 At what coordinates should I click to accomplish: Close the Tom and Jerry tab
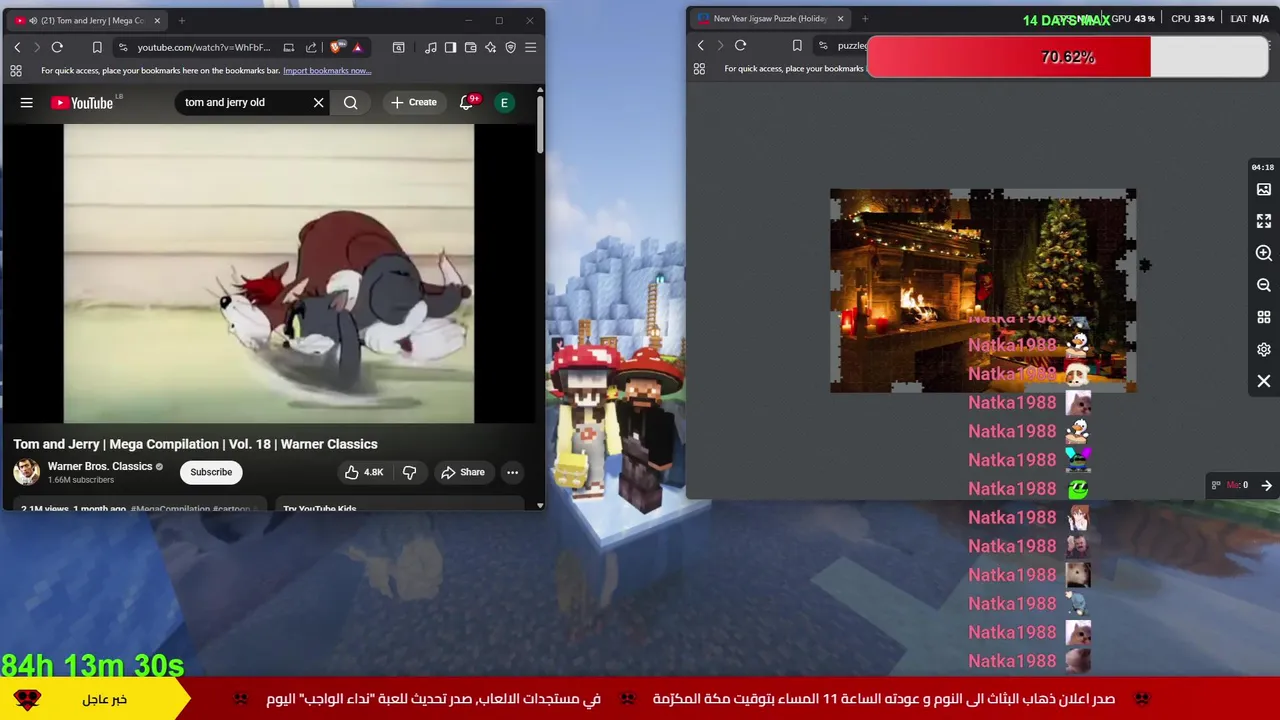tap(157, 20)
